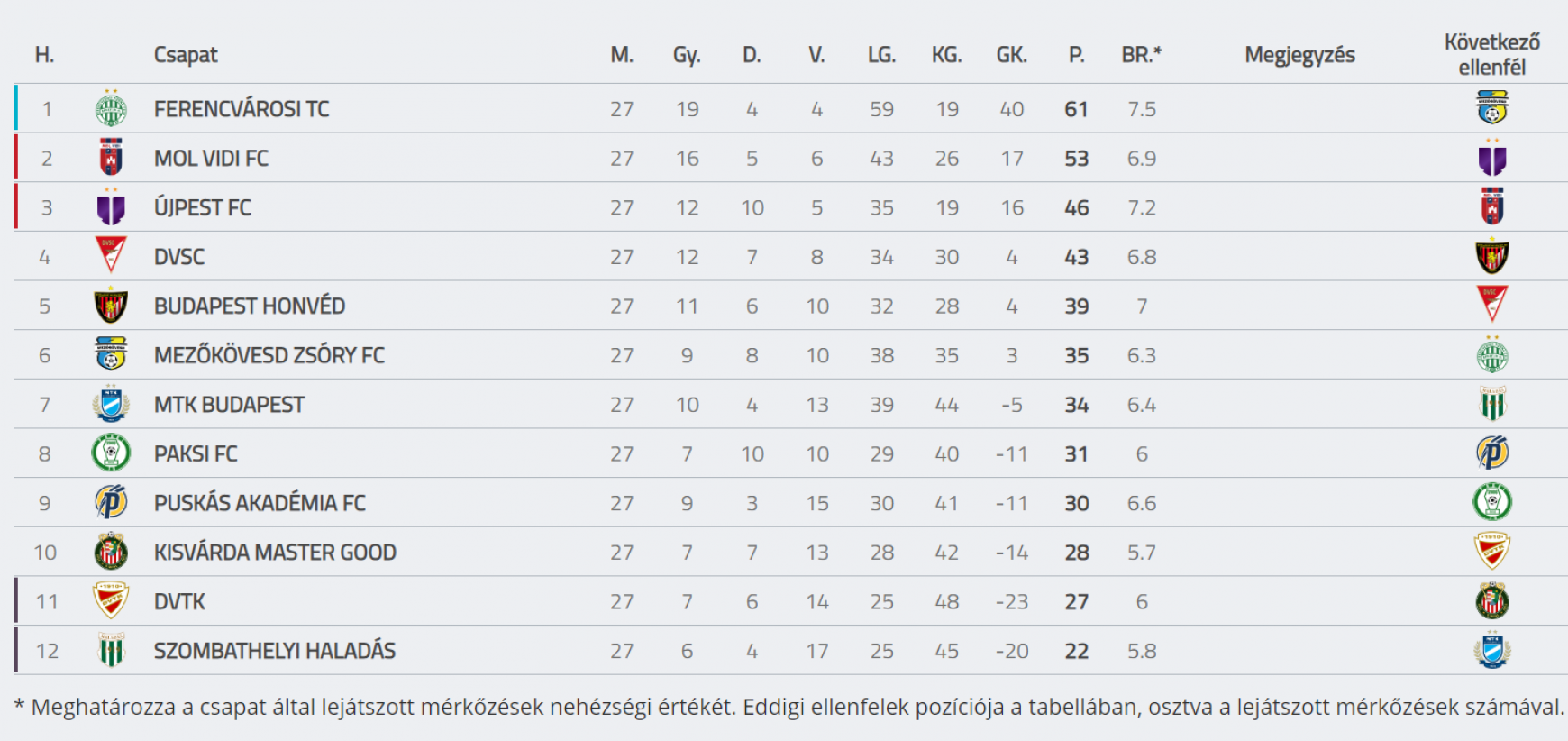1568x741 pixels.
Task: Select the KISVÁRDA MASTER GOOD row name
Action: click(x=275, y=553)
